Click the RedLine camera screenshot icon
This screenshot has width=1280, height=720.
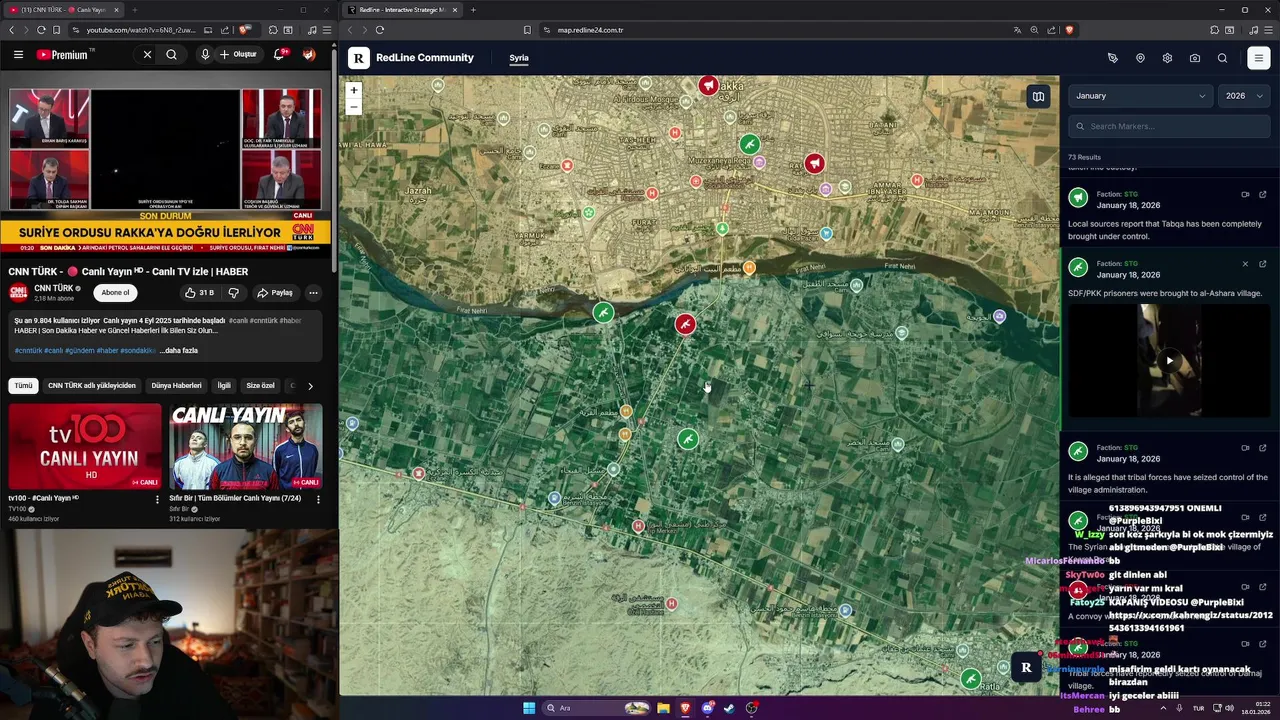(x=1195, y=58)
